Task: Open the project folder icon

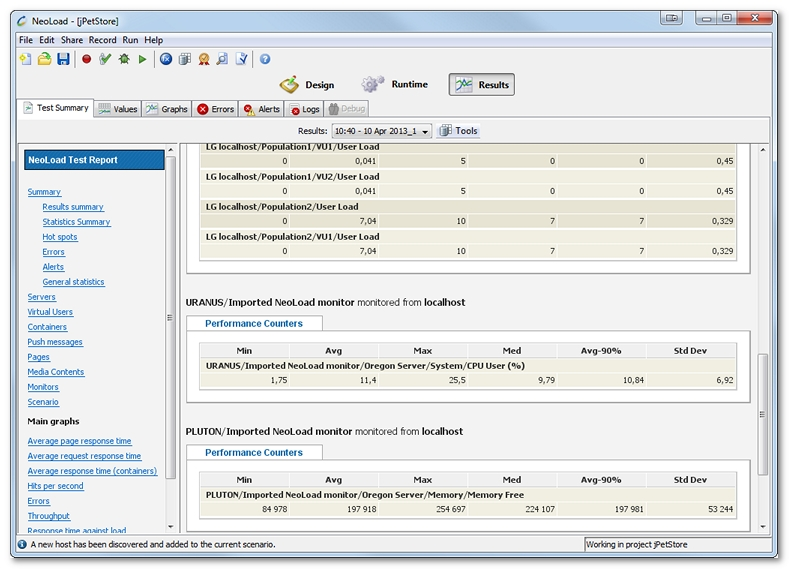Action: click(x=44, y=60)
